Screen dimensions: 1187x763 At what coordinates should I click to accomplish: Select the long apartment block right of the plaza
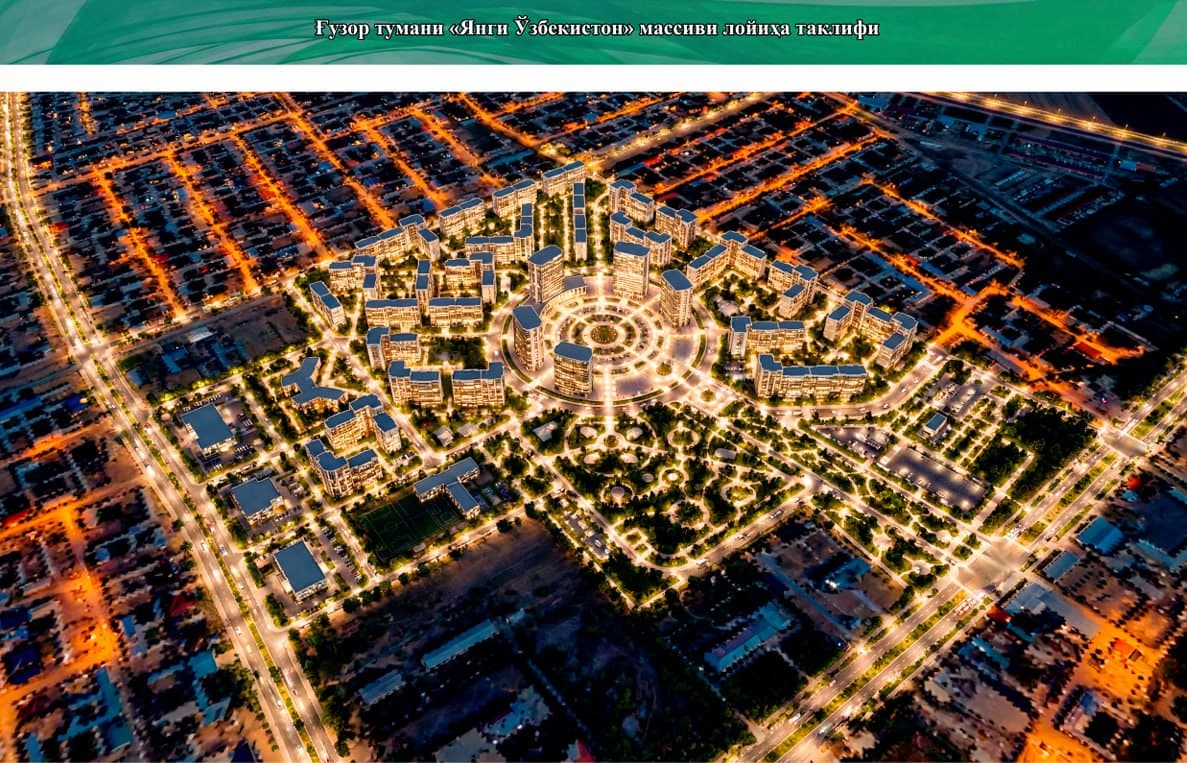(x=810, y=378)
